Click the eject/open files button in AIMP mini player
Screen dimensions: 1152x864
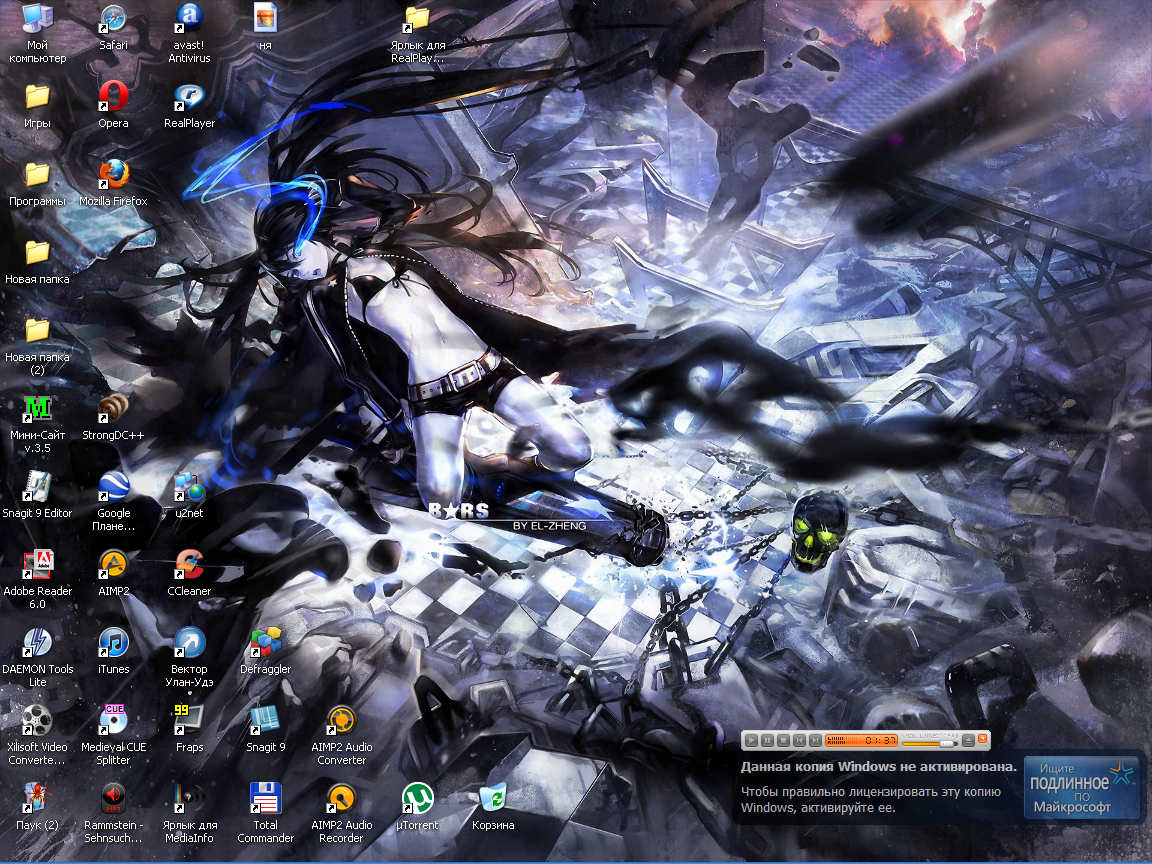(968, 741)
